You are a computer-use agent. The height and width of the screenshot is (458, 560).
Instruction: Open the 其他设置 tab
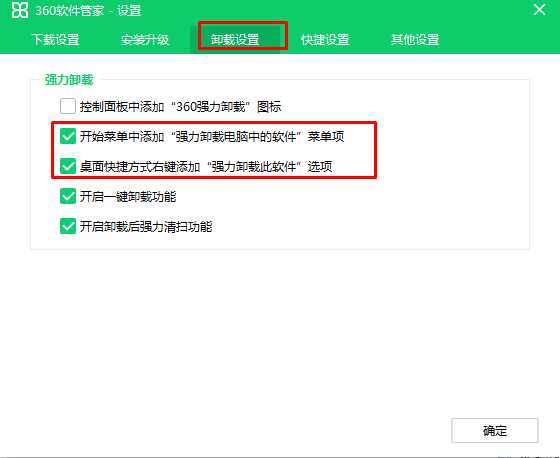click(x=415, y=39)
